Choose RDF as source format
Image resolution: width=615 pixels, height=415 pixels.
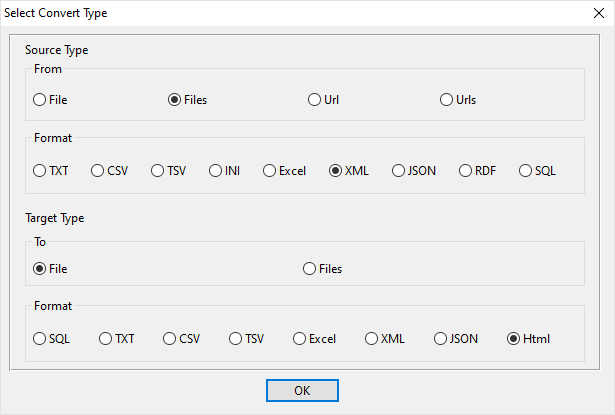[x=465, y=171]
